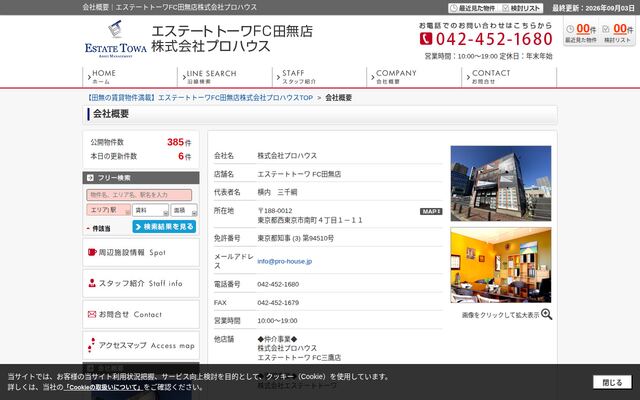Open the Cookie policy link in banner
This screenshot has height=400, width=640.
pyautogui.click(x=104, y=387)
